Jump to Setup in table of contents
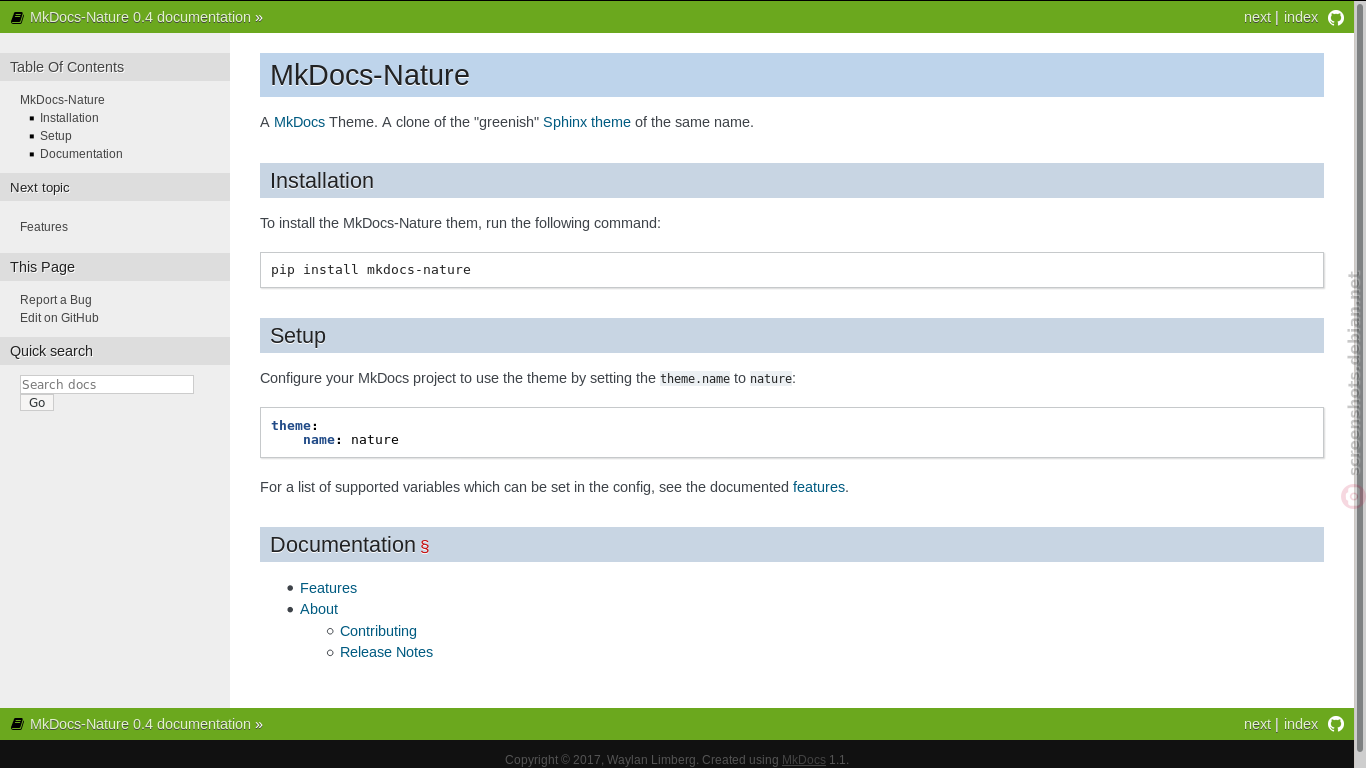1366x768 pixels. coord(56,136)
